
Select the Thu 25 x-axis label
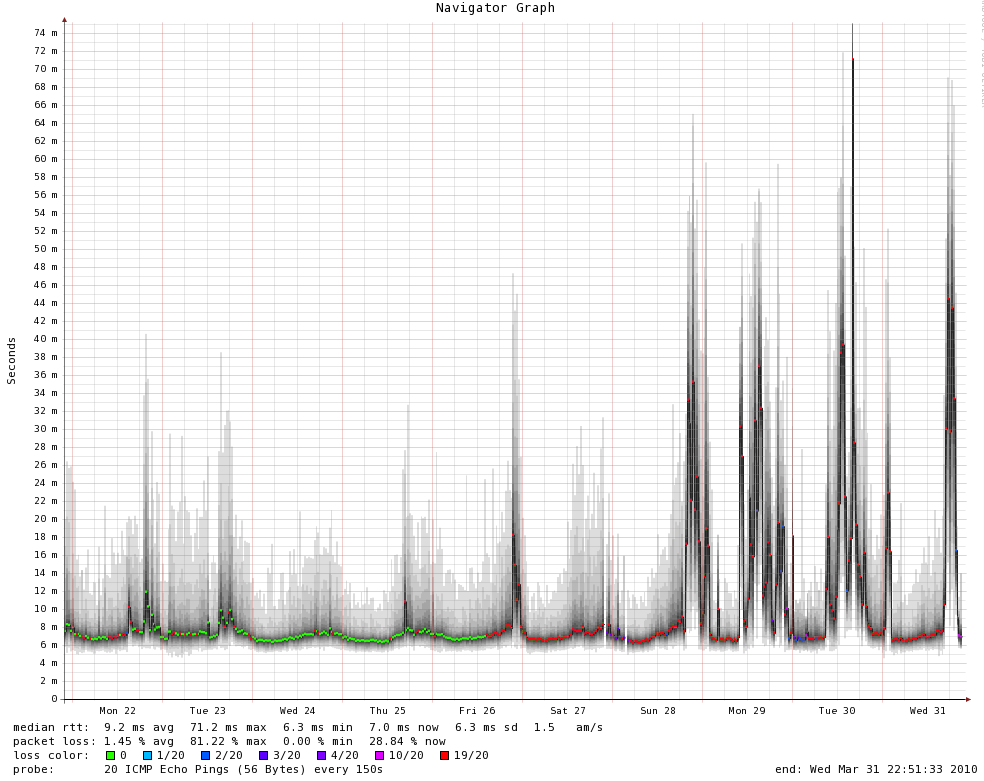pos(387,710)
